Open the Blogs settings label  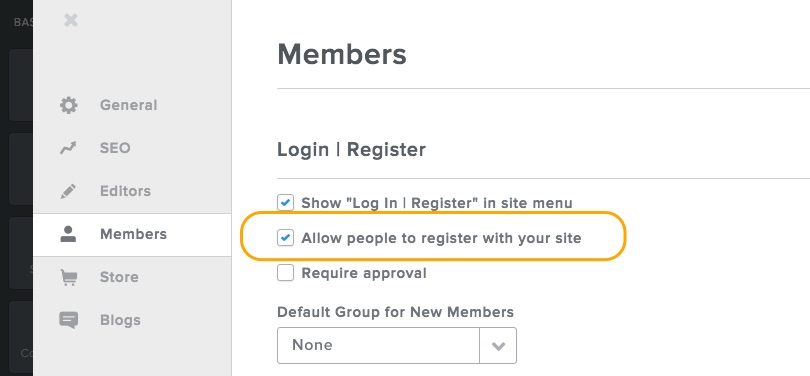(120, 320)
